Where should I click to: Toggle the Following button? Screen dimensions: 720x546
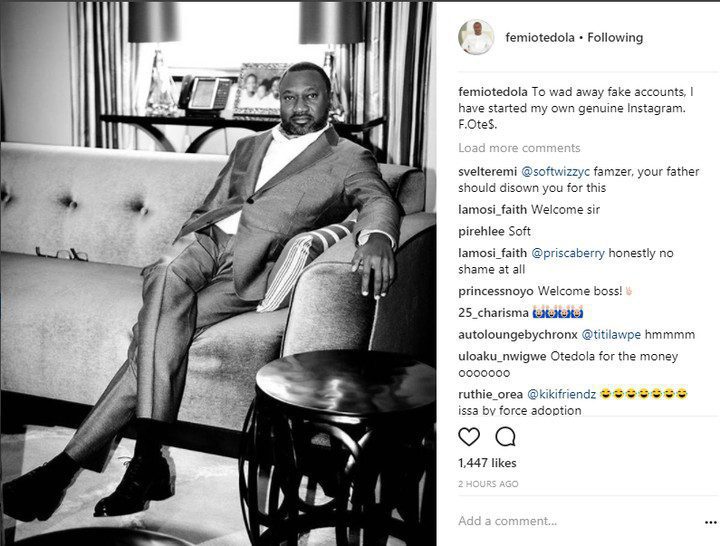616,38
